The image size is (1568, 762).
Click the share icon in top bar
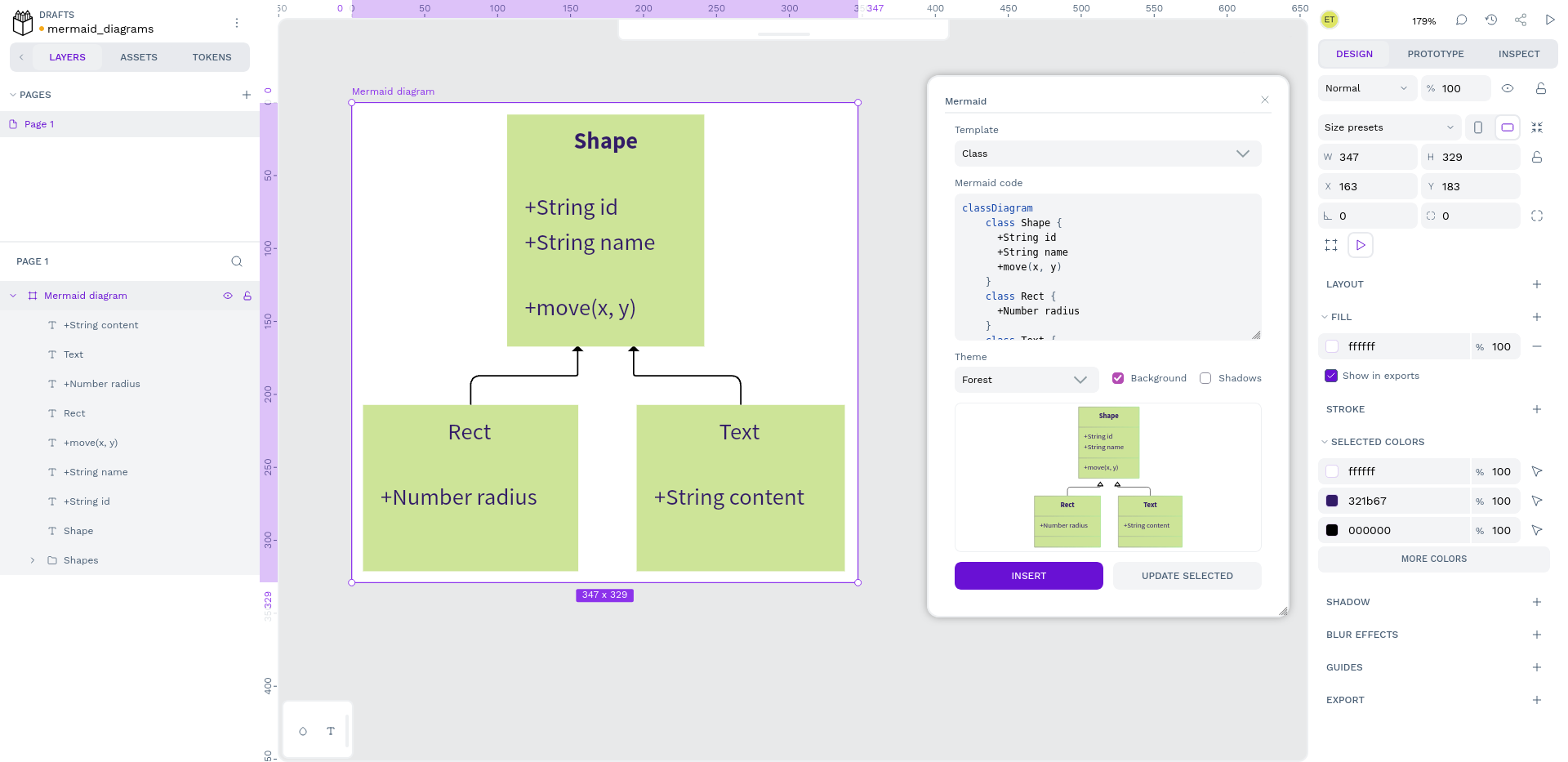tap(1520, 20)
